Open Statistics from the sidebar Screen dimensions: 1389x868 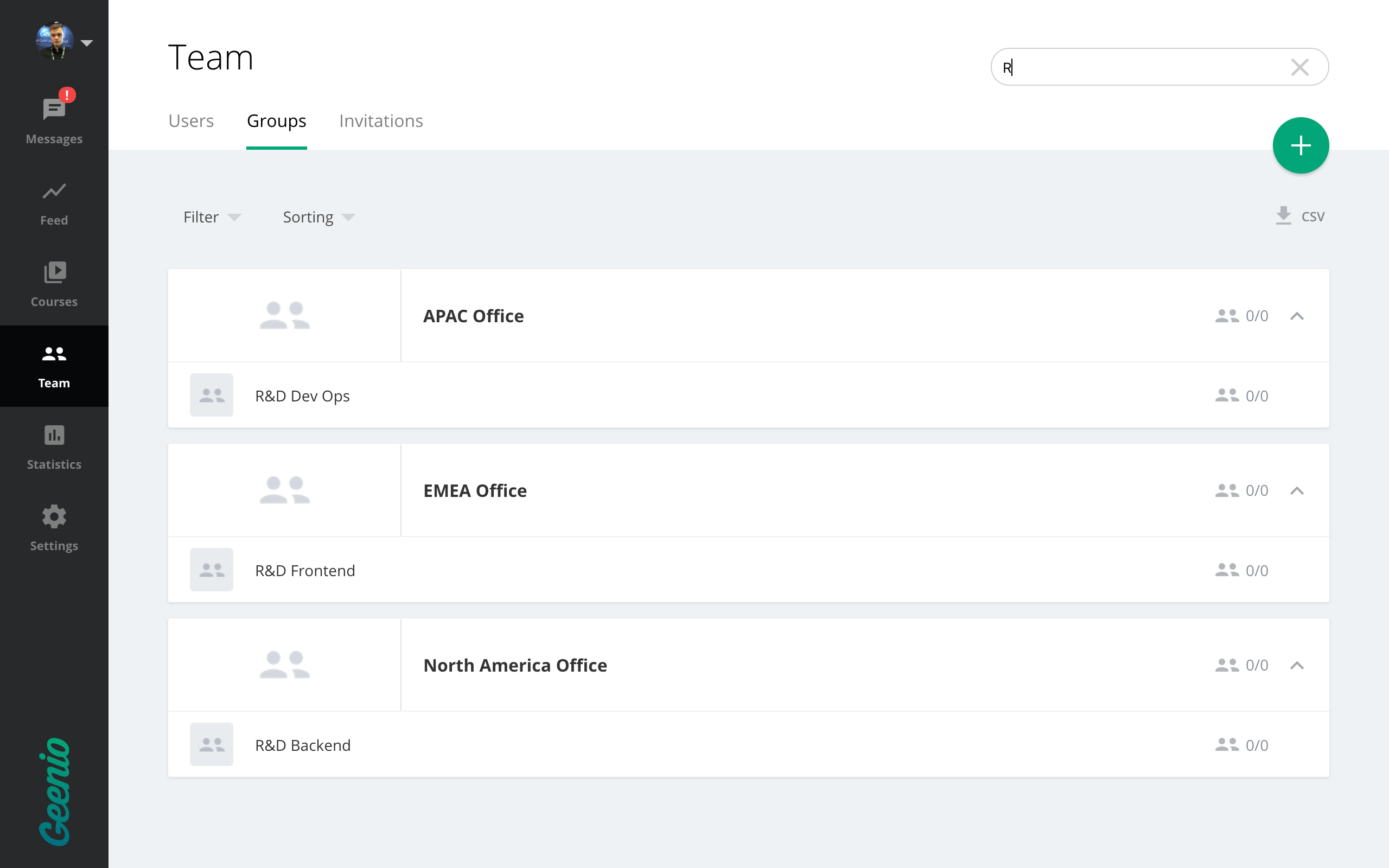click(54, 447)
